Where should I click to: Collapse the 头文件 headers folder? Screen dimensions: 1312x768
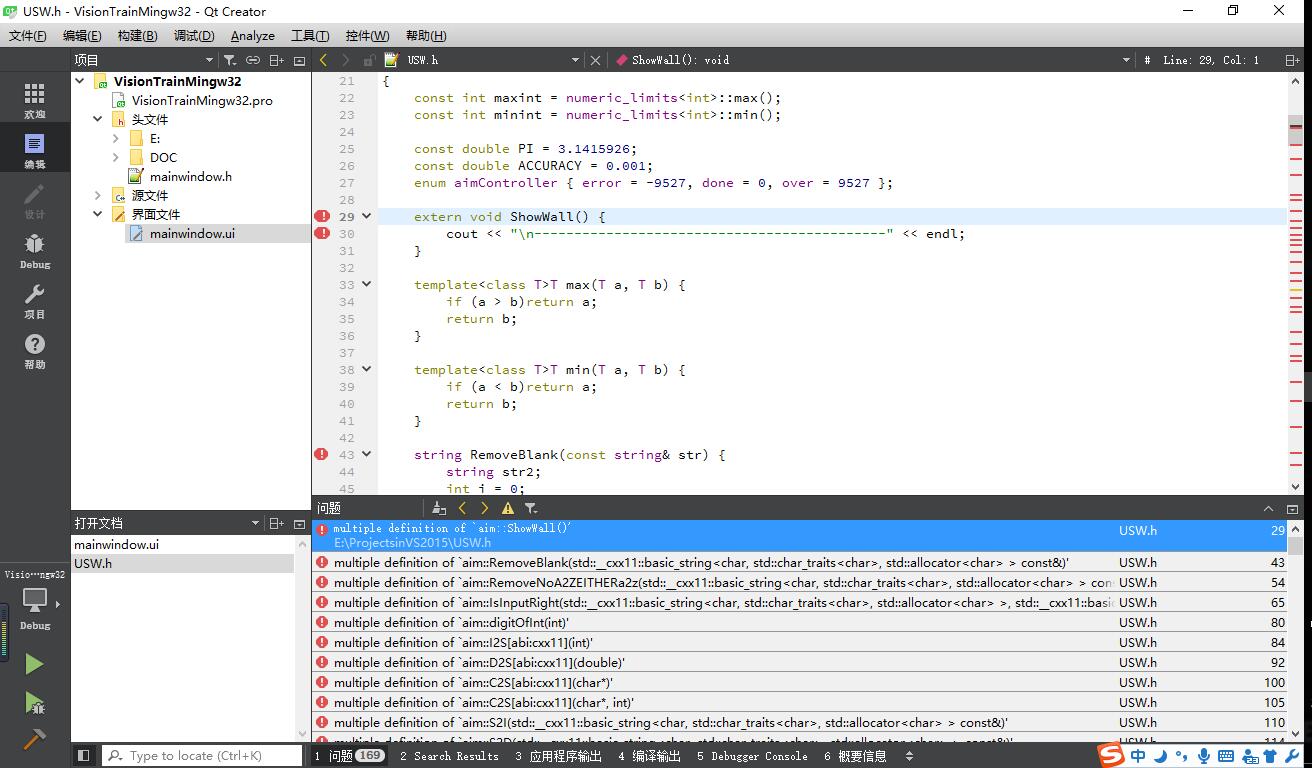click(x=98, y=119)
